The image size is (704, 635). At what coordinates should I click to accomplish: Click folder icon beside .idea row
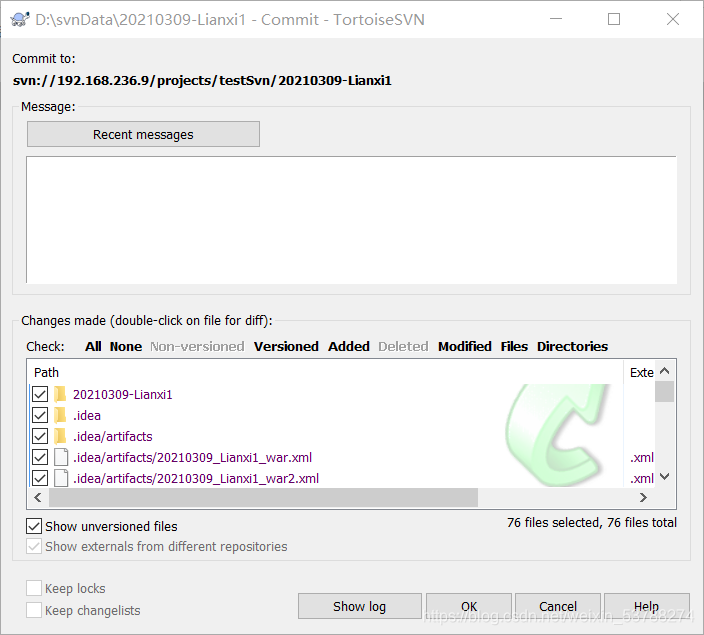[60, 415]
